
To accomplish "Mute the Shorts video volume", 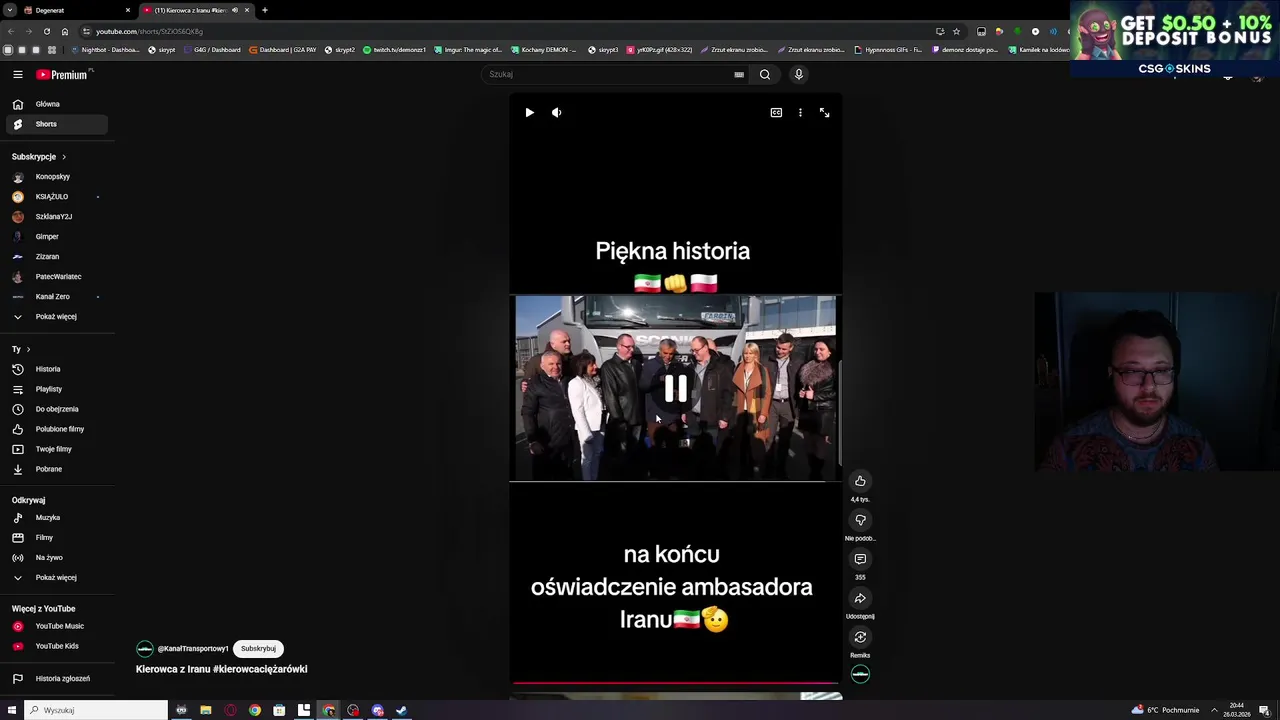I will (x=557, y=113).
